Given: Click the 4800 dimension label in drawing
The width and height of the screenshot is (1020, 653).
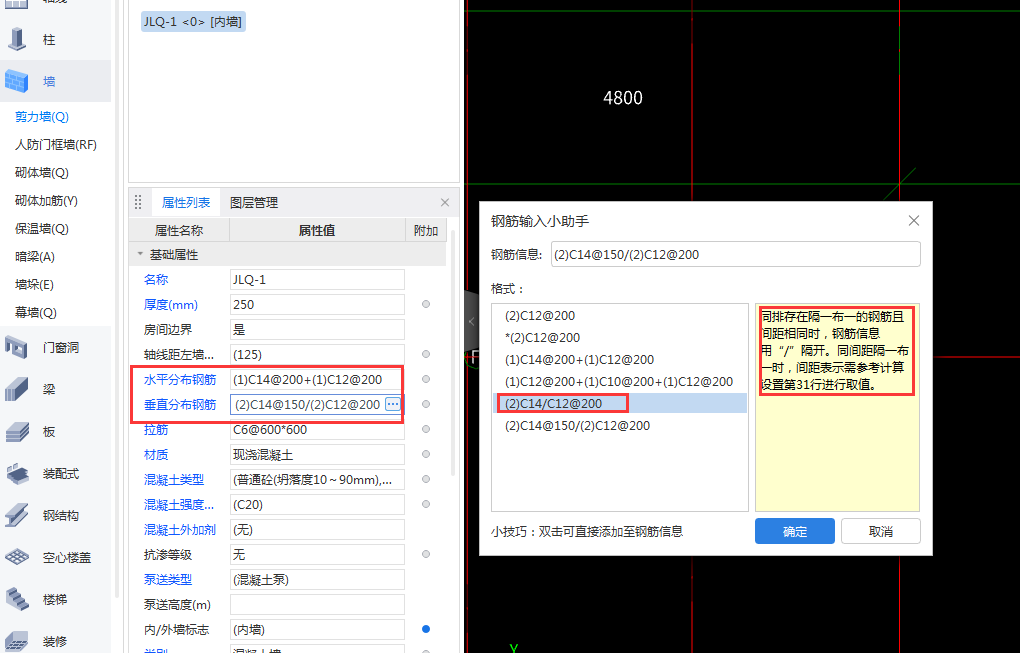Looking at the screenshot, I should click(x=623, y=98).
